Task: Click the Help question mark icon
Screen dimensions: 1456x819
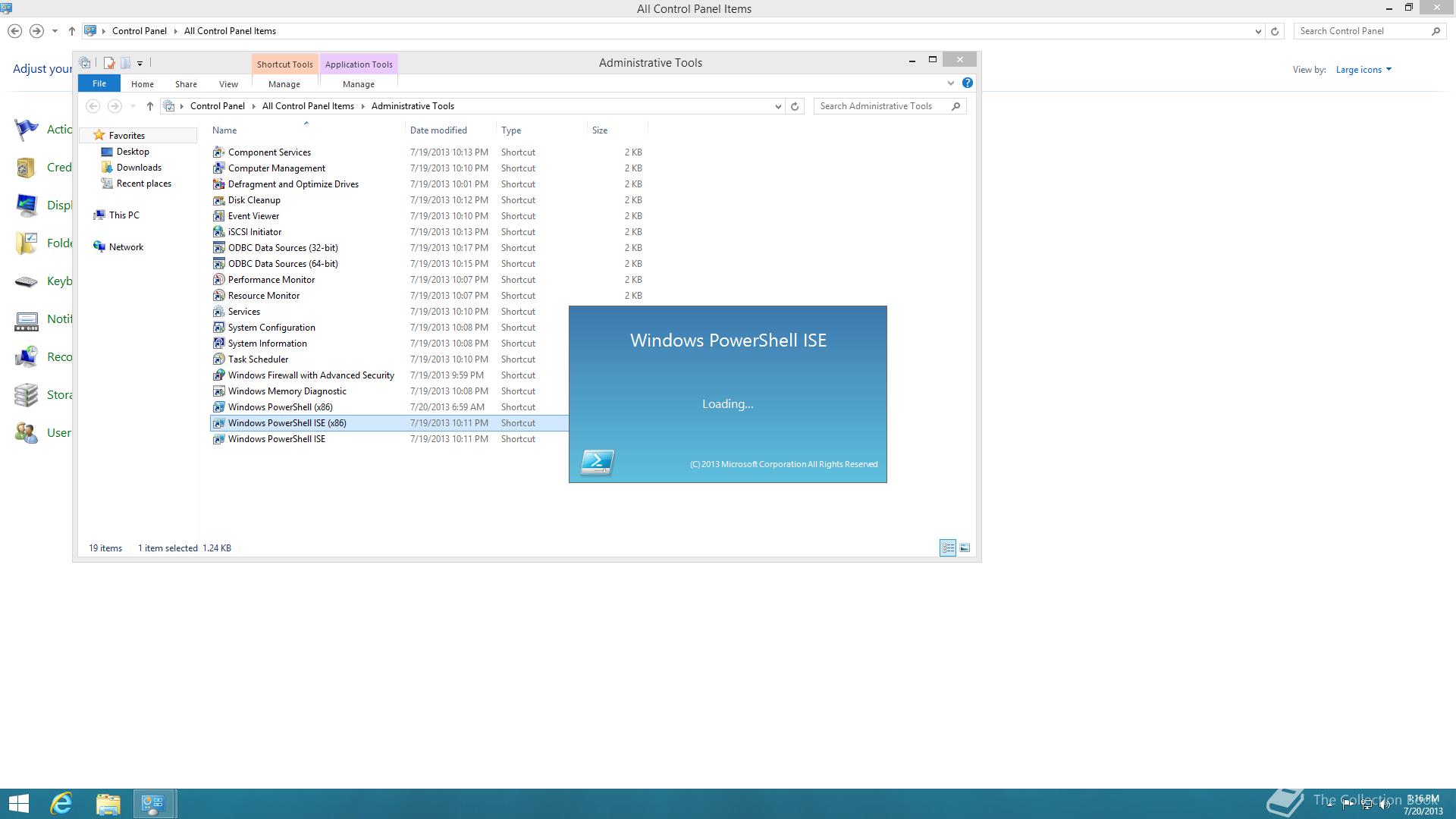Action: tap(968, 83)
